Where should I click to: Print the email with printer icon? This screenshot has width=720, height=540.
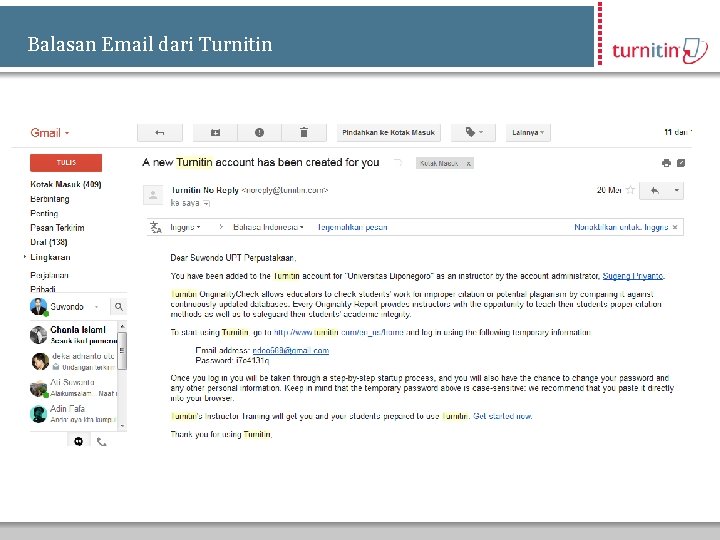(x=666, y=163)
